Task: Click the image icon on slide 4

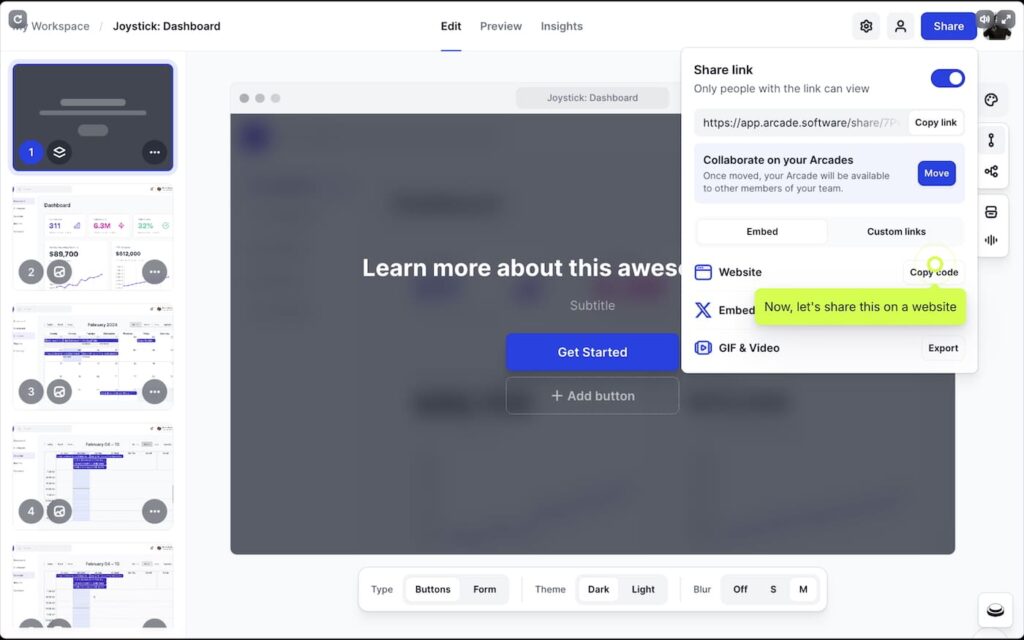Action: pyautogui.click(x=59, y=511)
